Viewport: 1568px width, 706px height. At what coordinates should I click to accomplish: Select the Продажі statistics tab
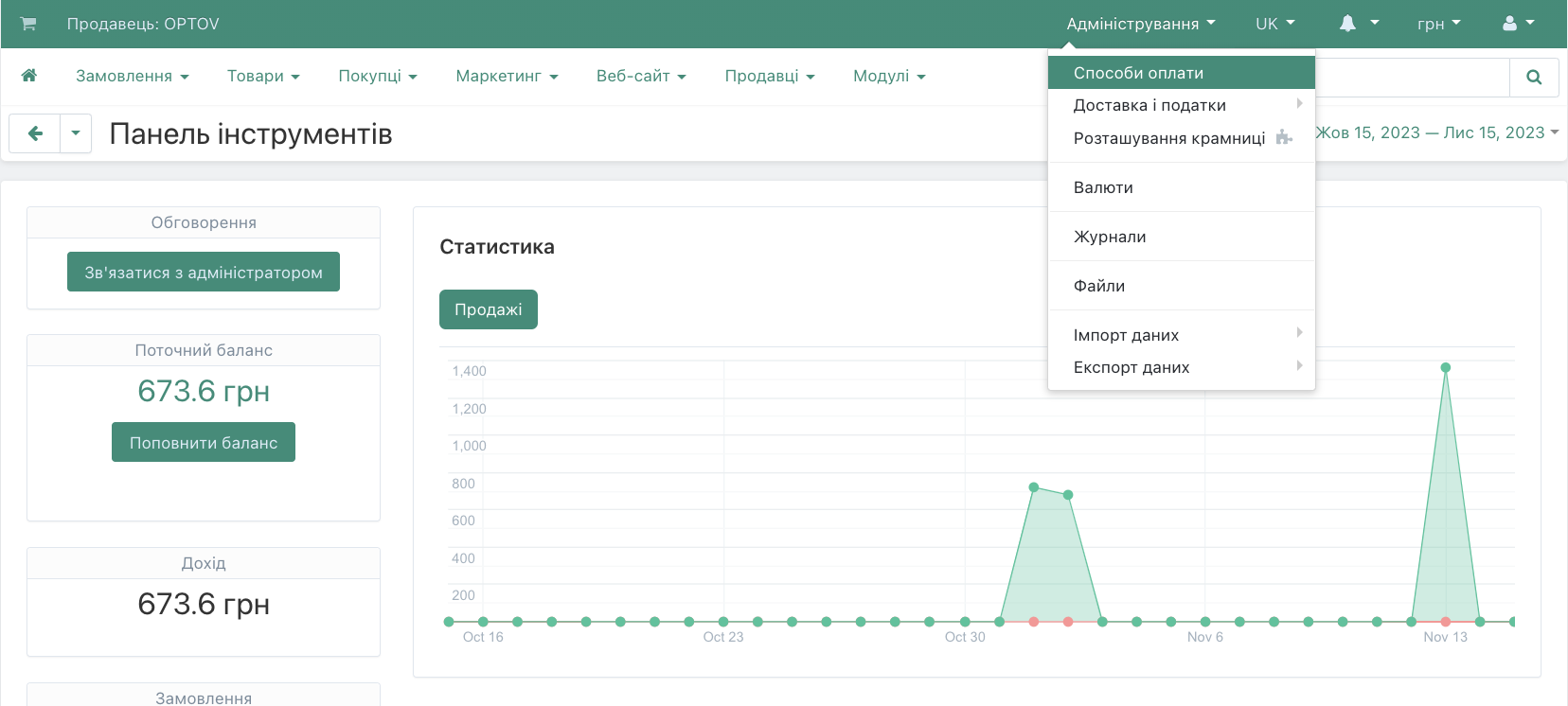[488, 309]
